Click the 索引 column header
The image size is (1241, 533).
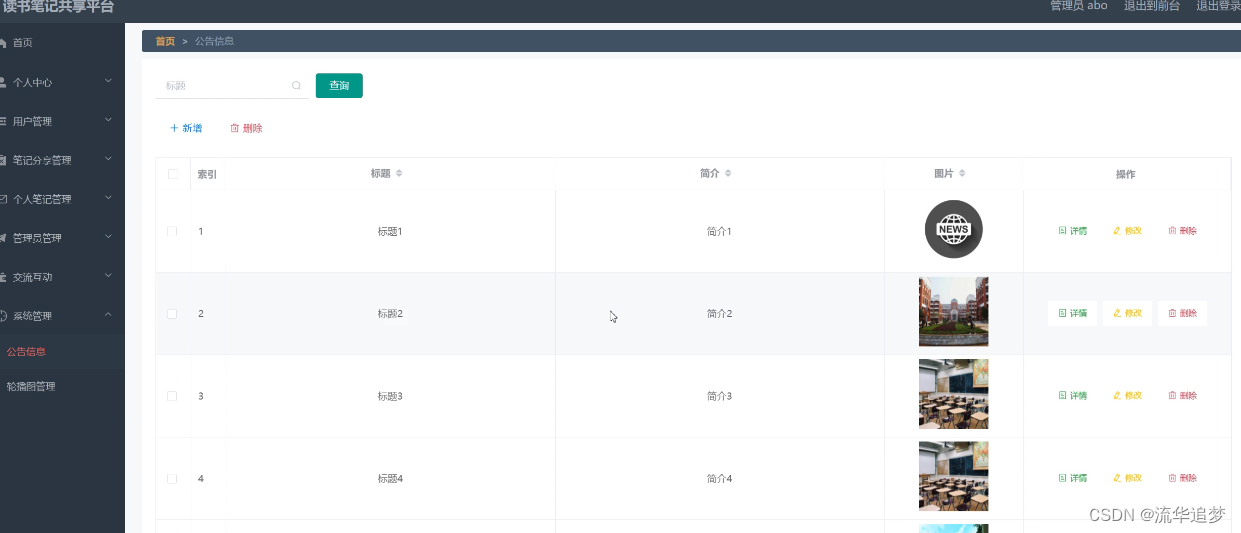coord(207,174)
